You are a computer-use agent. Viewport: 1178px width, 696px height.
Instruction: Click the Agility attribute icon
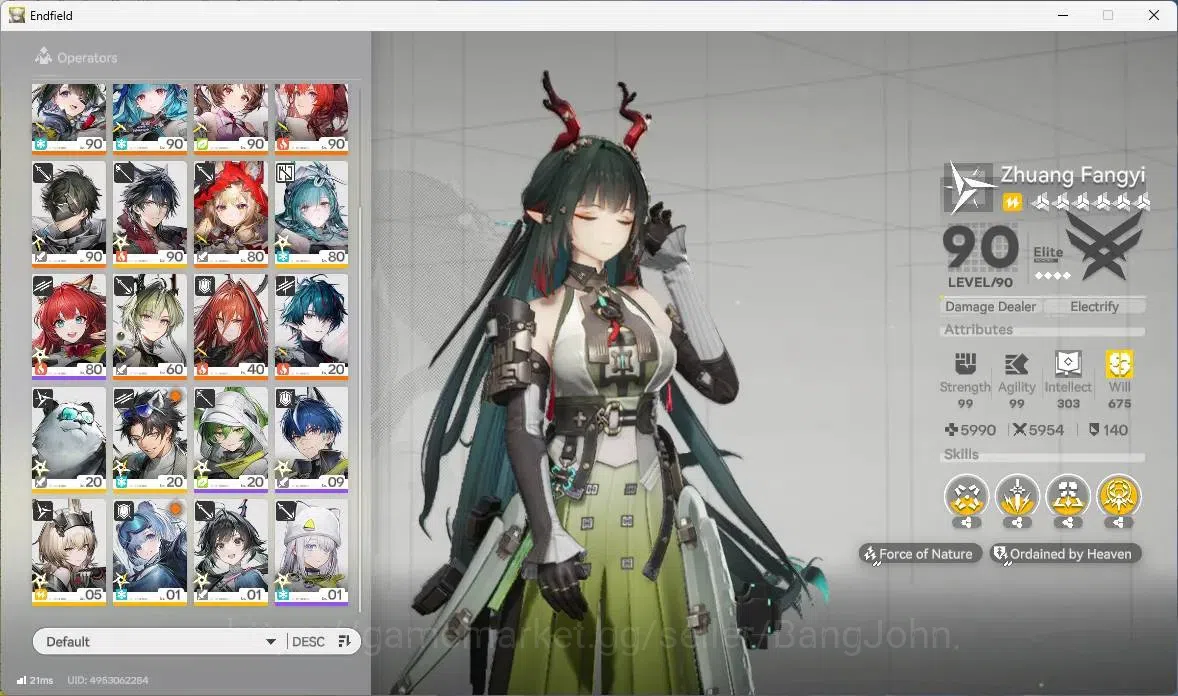[1016, 364]
